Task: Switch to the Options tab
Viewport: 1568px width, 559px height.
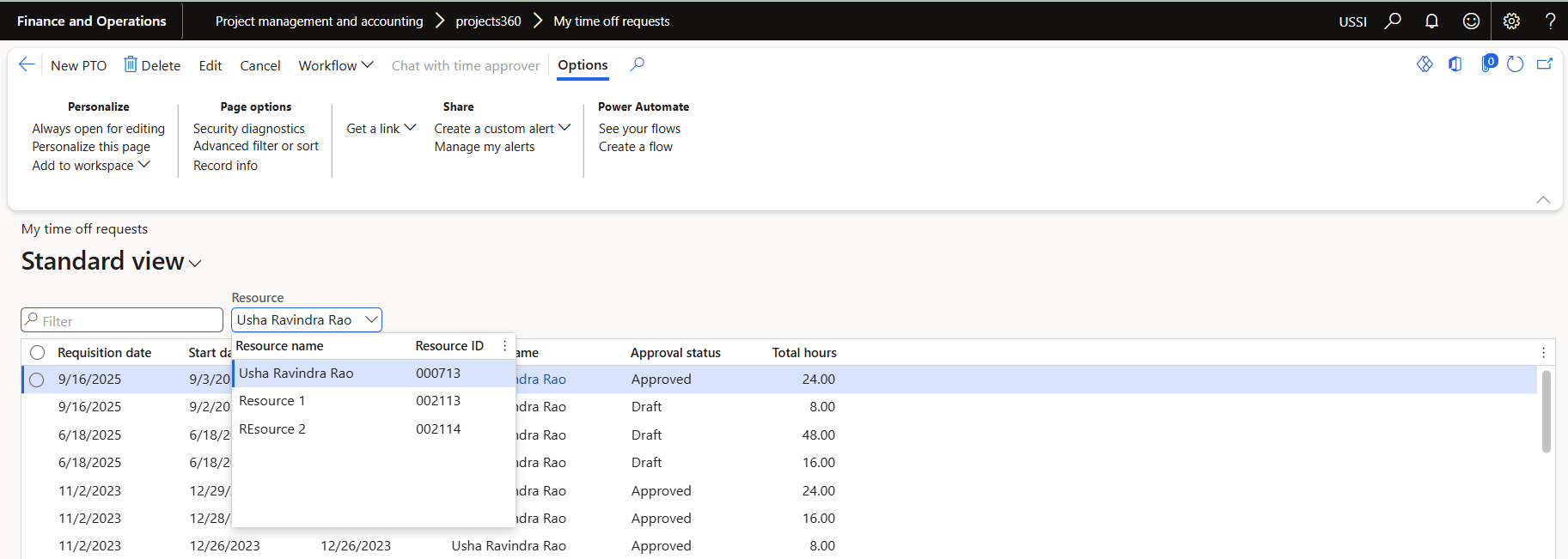Action: [583, 65]
